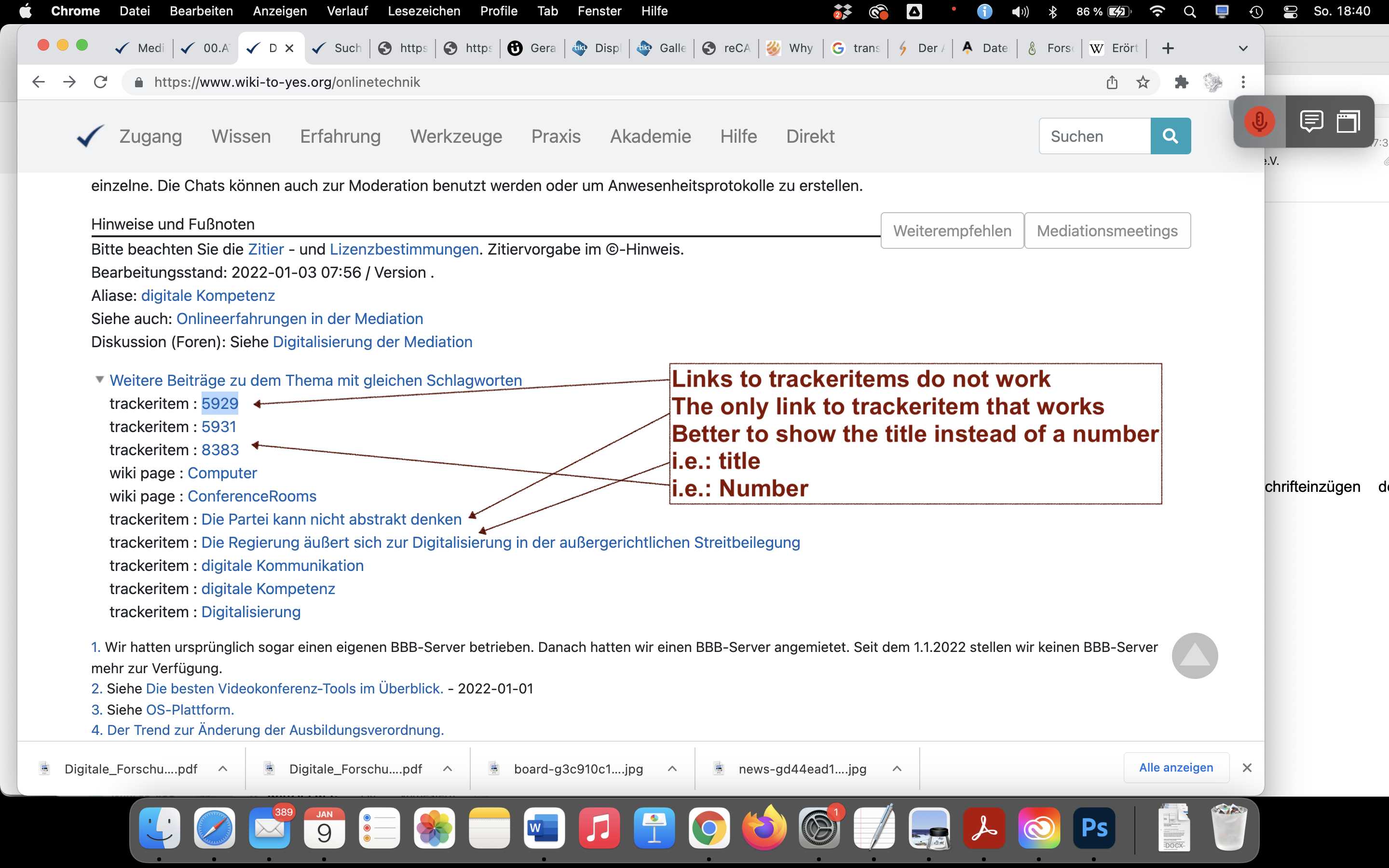Open Photoshop from the dock
The height and width of the screenshot is (868, 1389).
tap(1094, 828)
